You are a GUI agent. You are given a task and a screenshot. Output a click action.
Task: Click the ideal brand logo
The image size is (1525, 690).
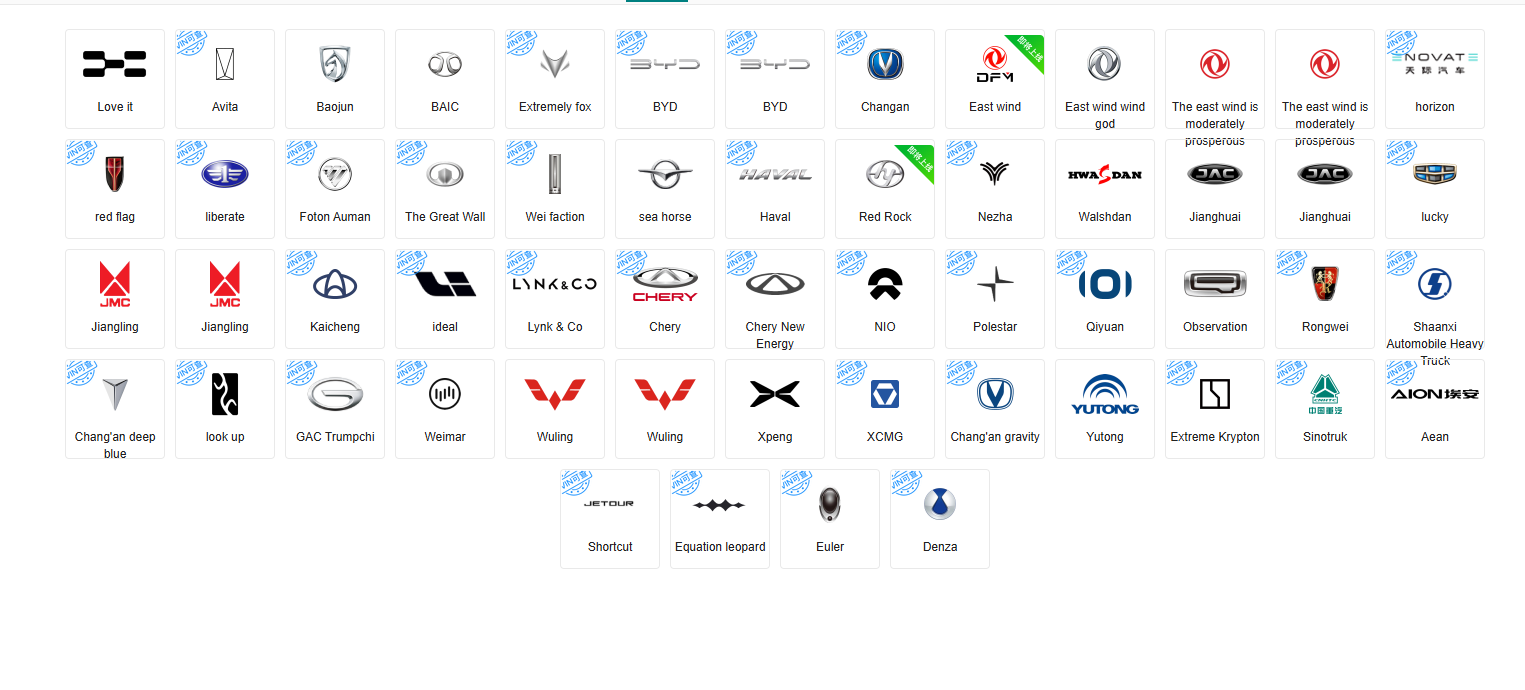[x=445, y=284]
